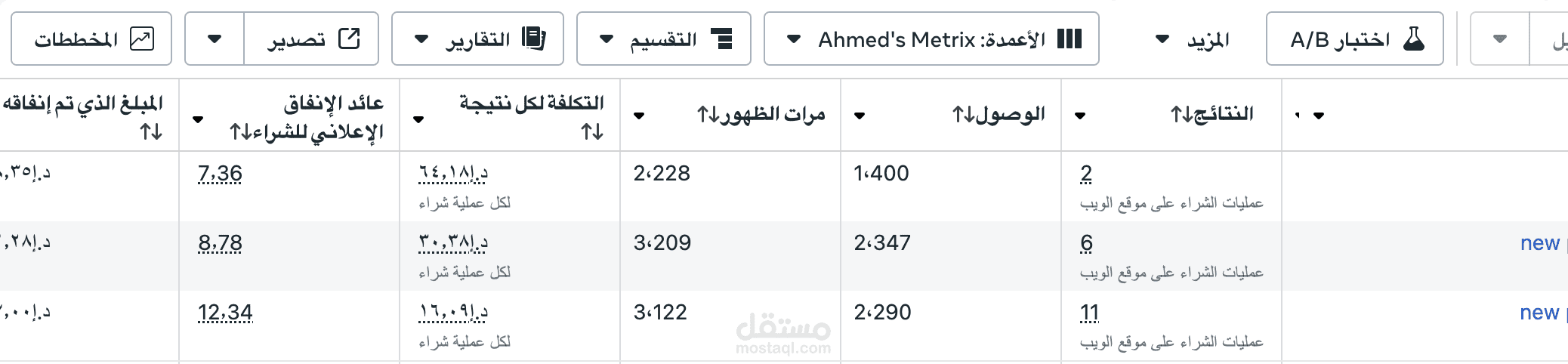Click the ROAS value 12,34

tap(225, 313)
